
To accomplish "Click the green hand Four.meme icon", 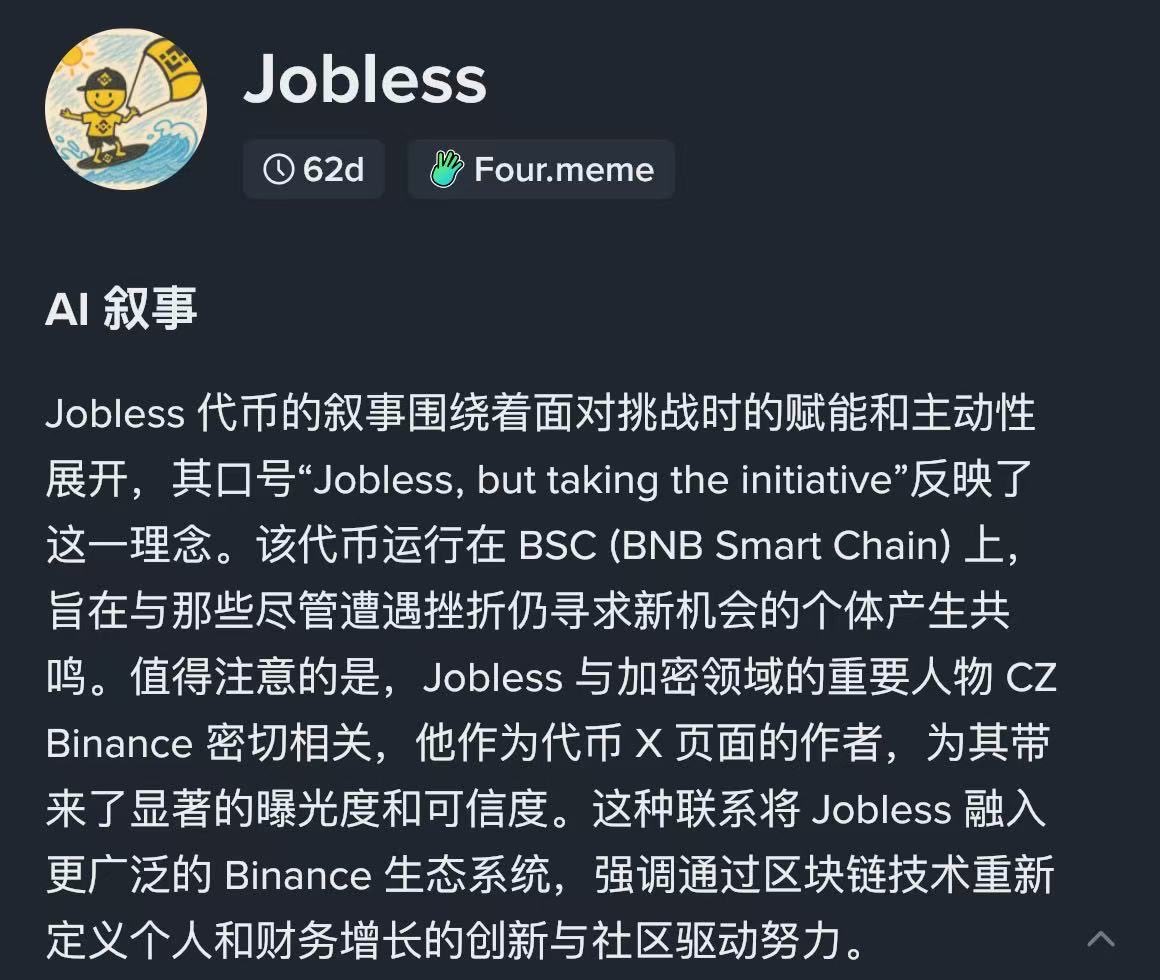I will pyautogui.click(x=446, y=170).
